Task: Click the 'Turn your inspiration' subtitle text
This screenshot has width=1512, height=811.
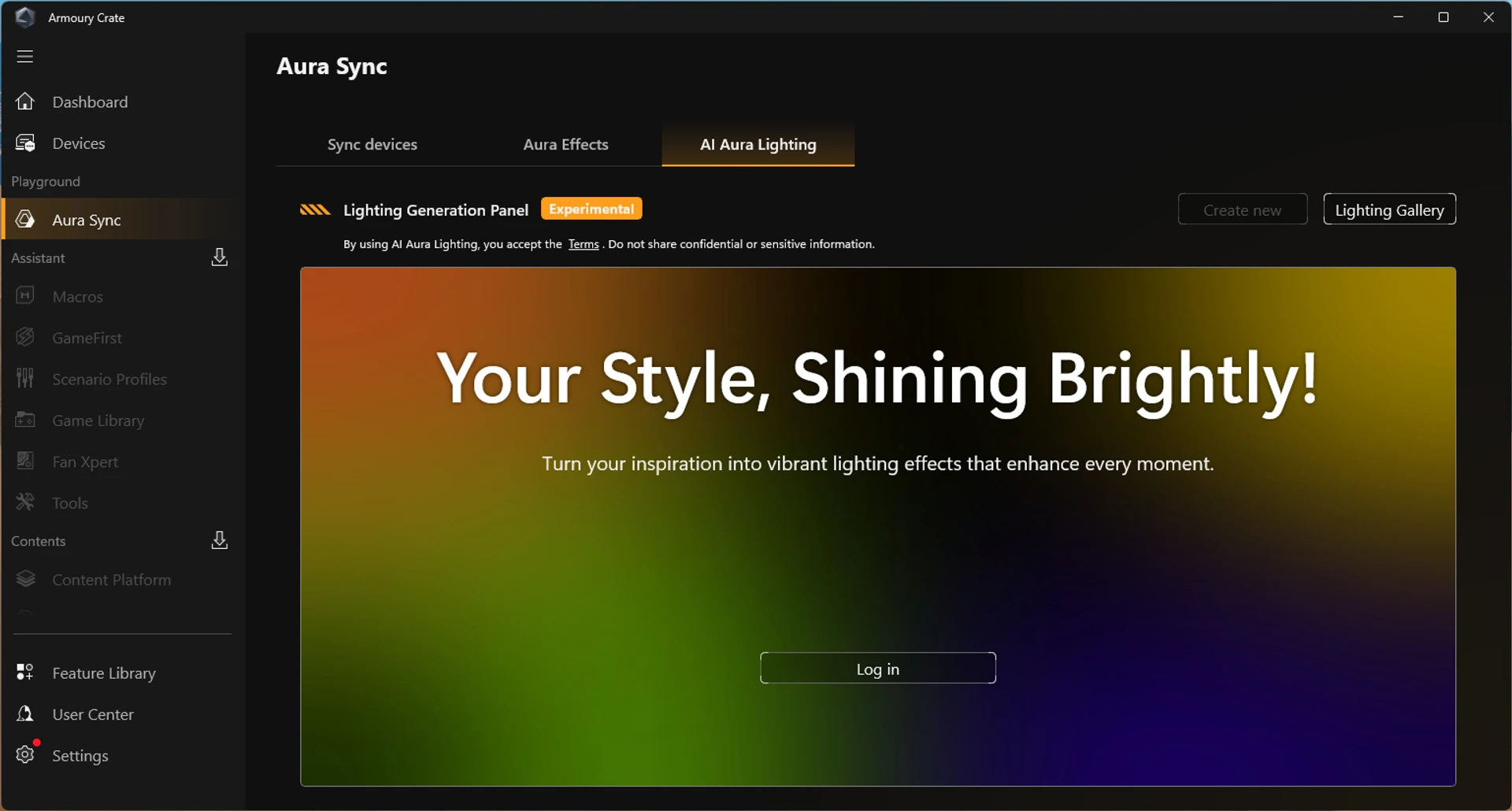Action: click(877, 464)
